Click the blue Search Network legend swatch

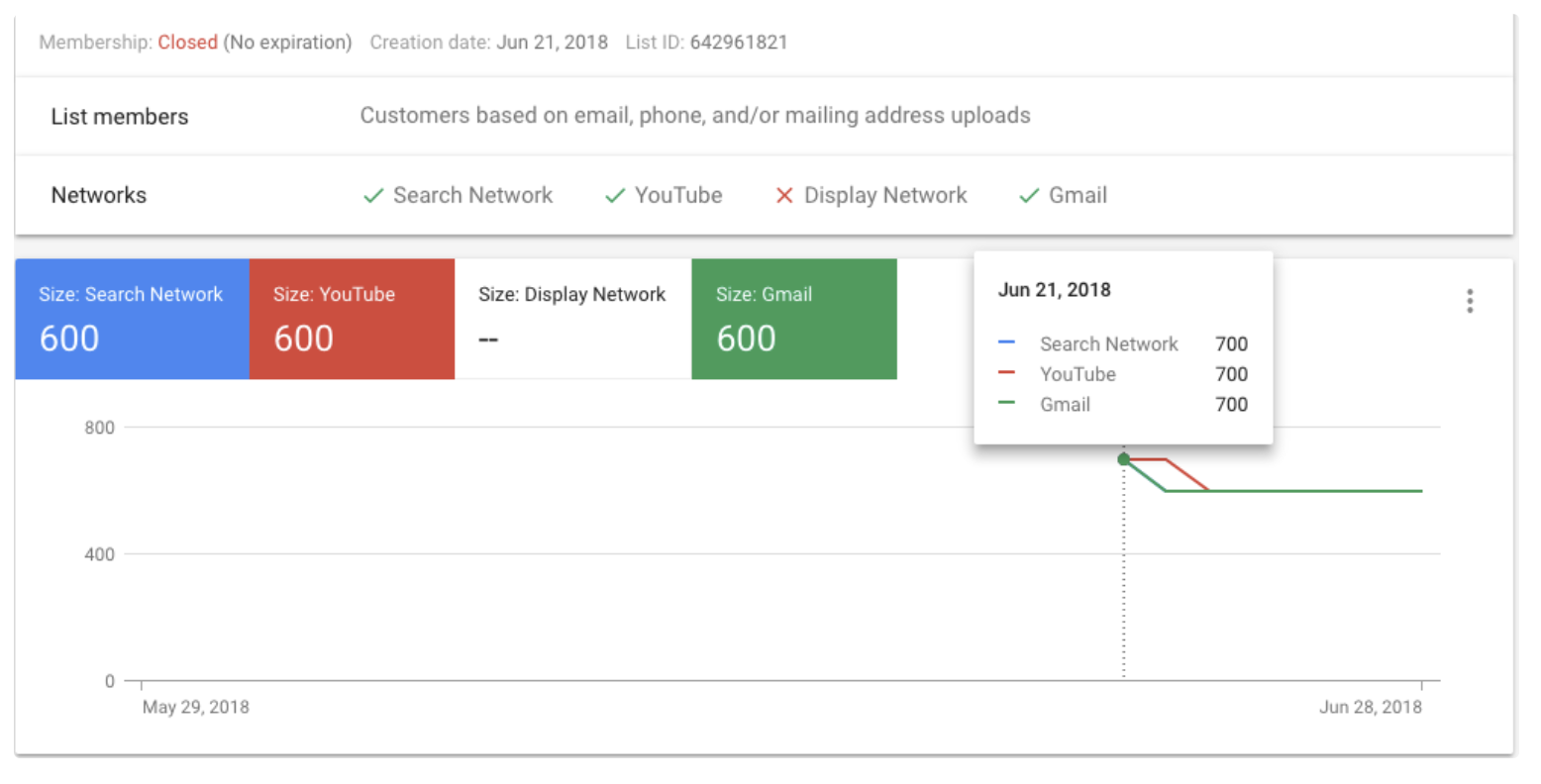pos(1007,343)
